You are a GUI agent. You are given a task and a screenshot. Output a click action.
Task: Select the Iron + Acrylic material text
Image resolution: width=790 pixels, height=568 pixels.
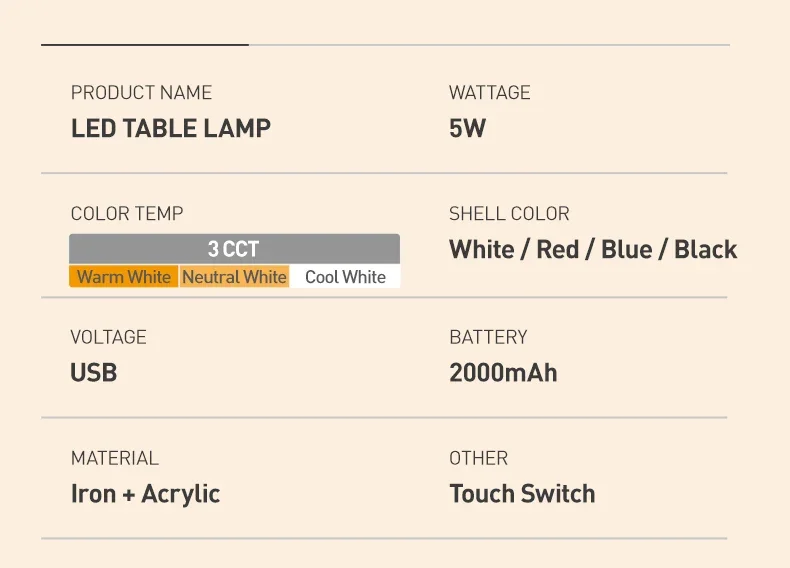point(146,494)
